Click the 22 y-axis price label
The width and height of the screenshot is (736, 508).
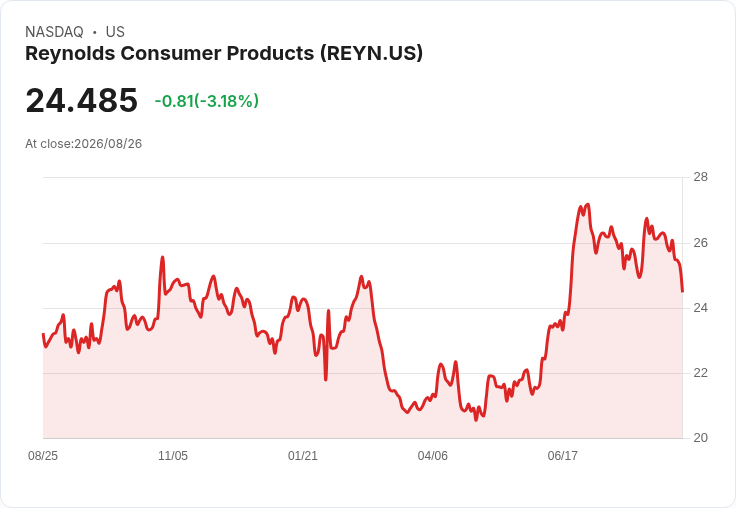pos(700,373)
